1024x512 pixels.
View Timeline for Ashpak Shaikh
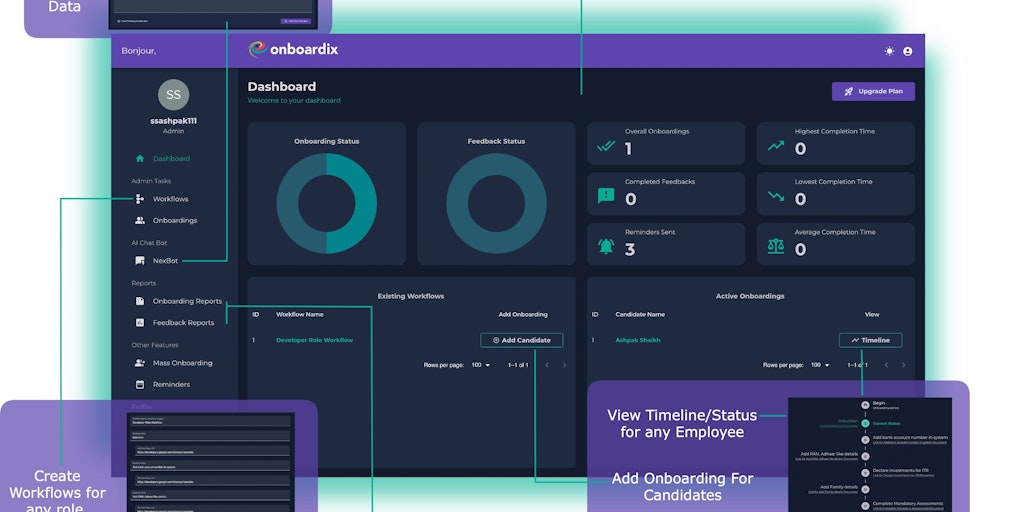[x=871, y=340]
